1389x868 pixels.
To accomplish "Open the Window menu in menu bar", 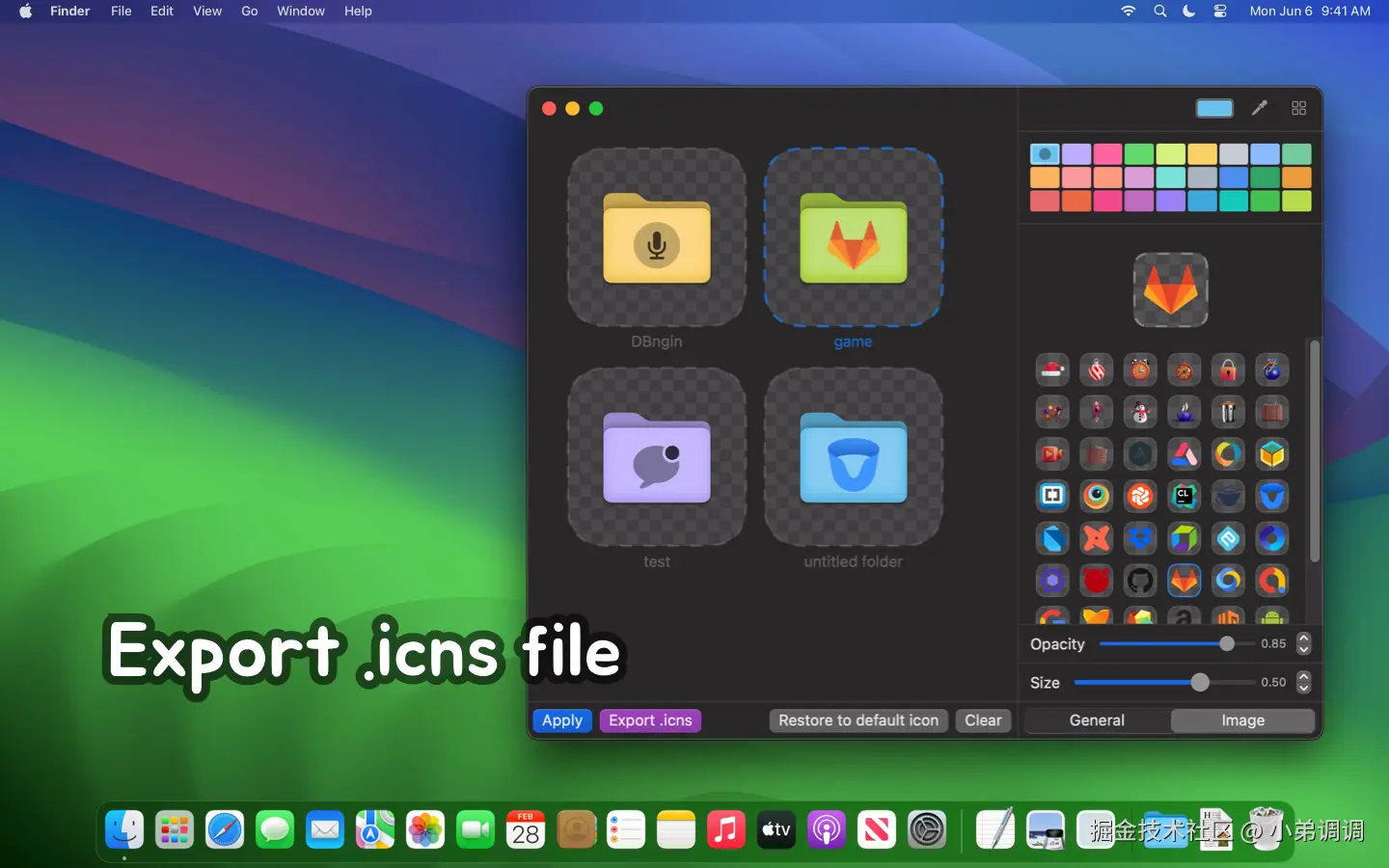I will pyautogui.click(x=300, y=11).
